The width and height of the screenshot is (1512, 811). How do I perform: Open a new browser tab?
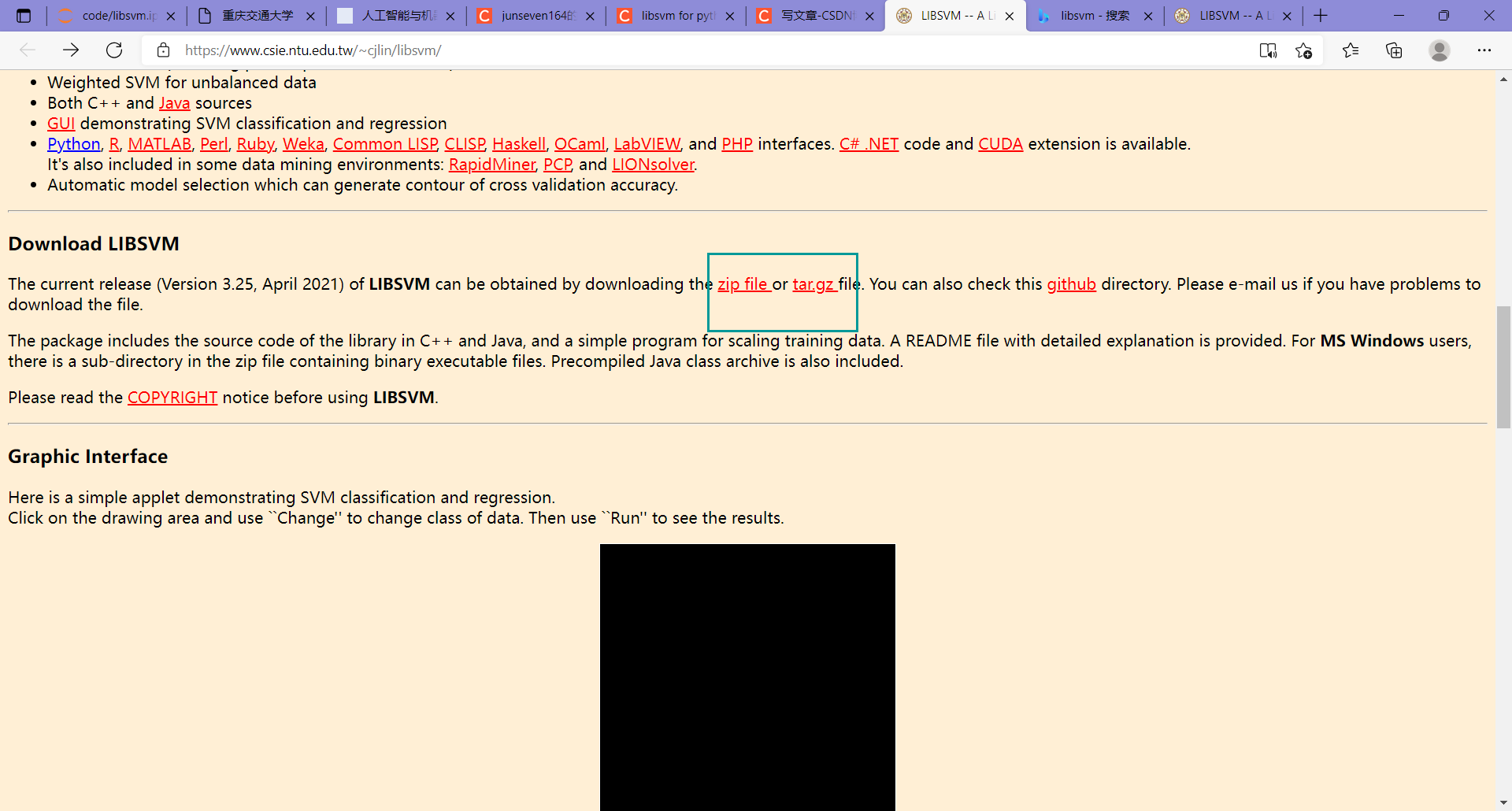click(1320, 15)
